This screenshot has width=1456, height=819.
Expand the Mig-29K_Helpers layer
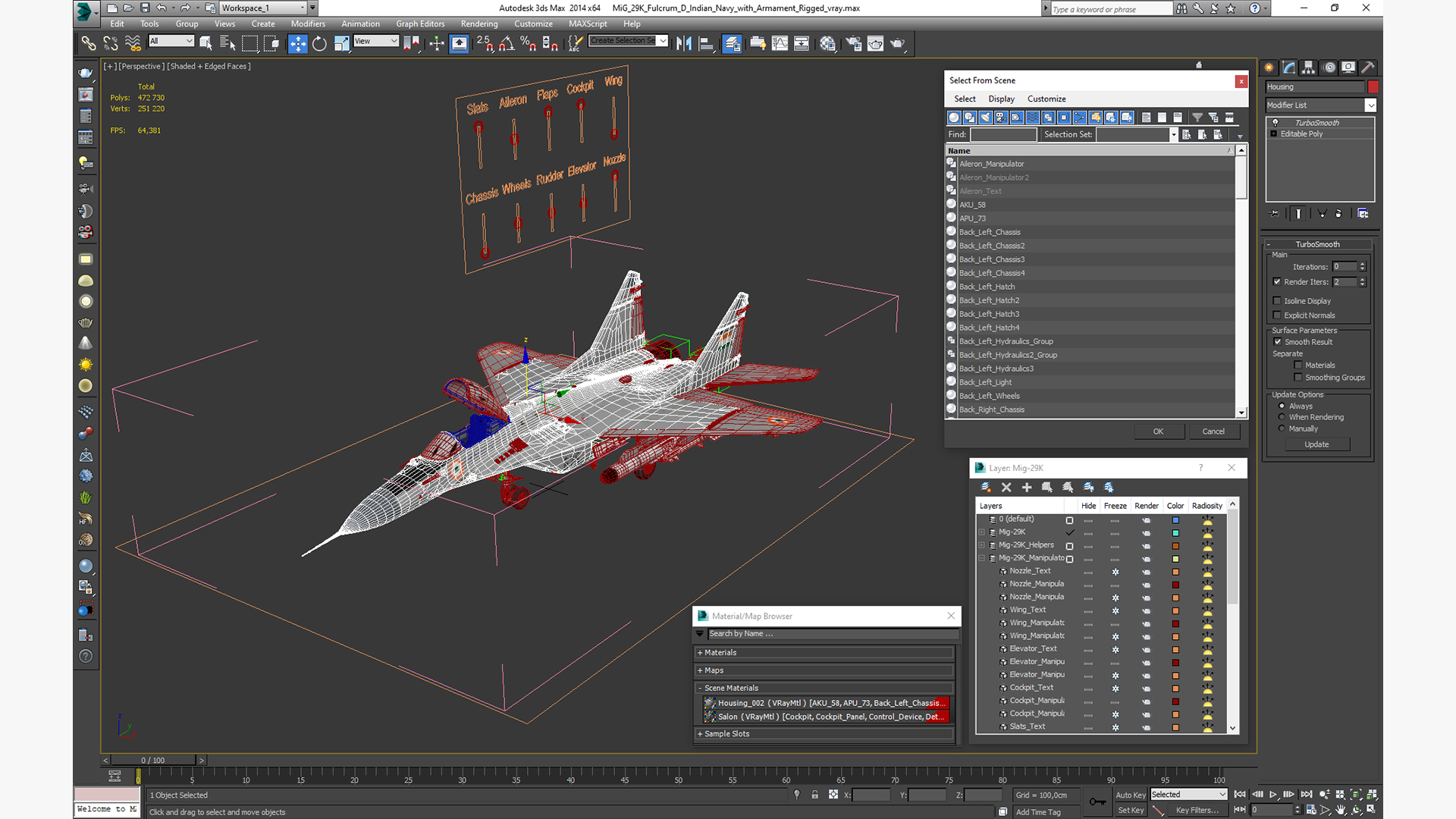click(x=981, y=545)
